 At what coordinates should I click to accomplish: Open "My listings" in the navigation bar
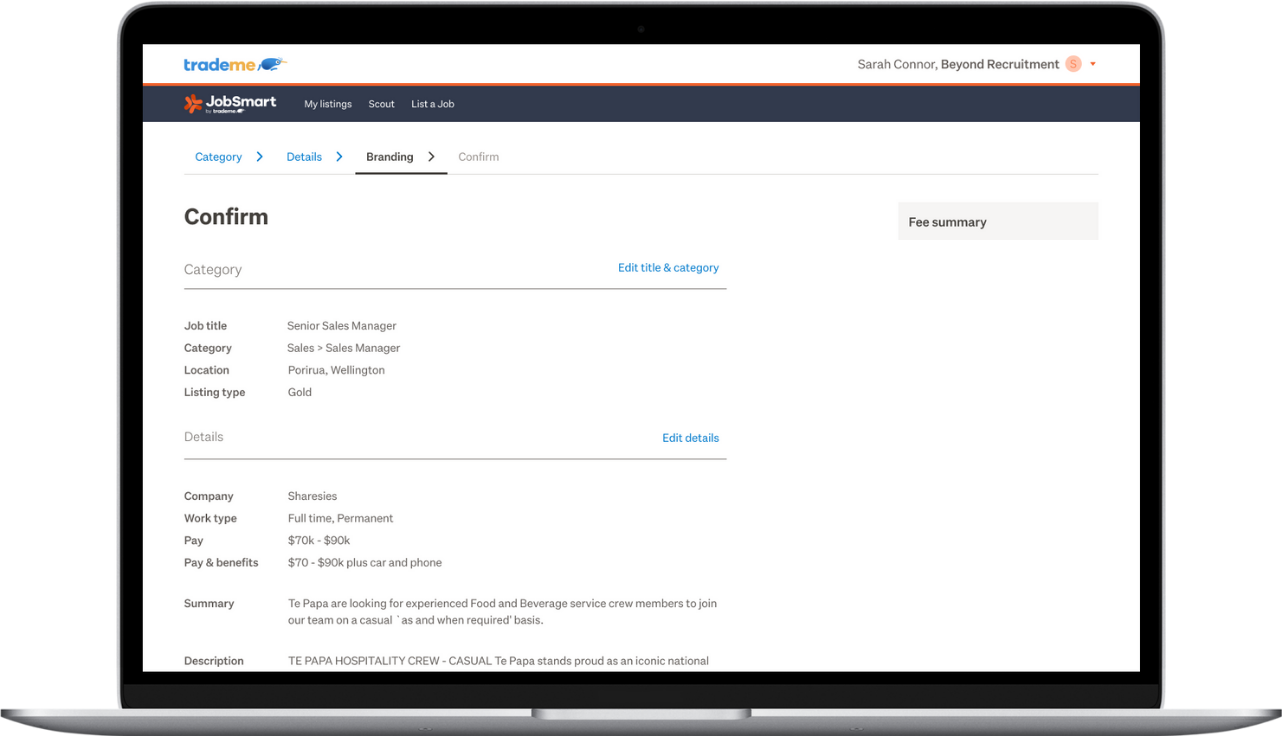pos(327,104)
